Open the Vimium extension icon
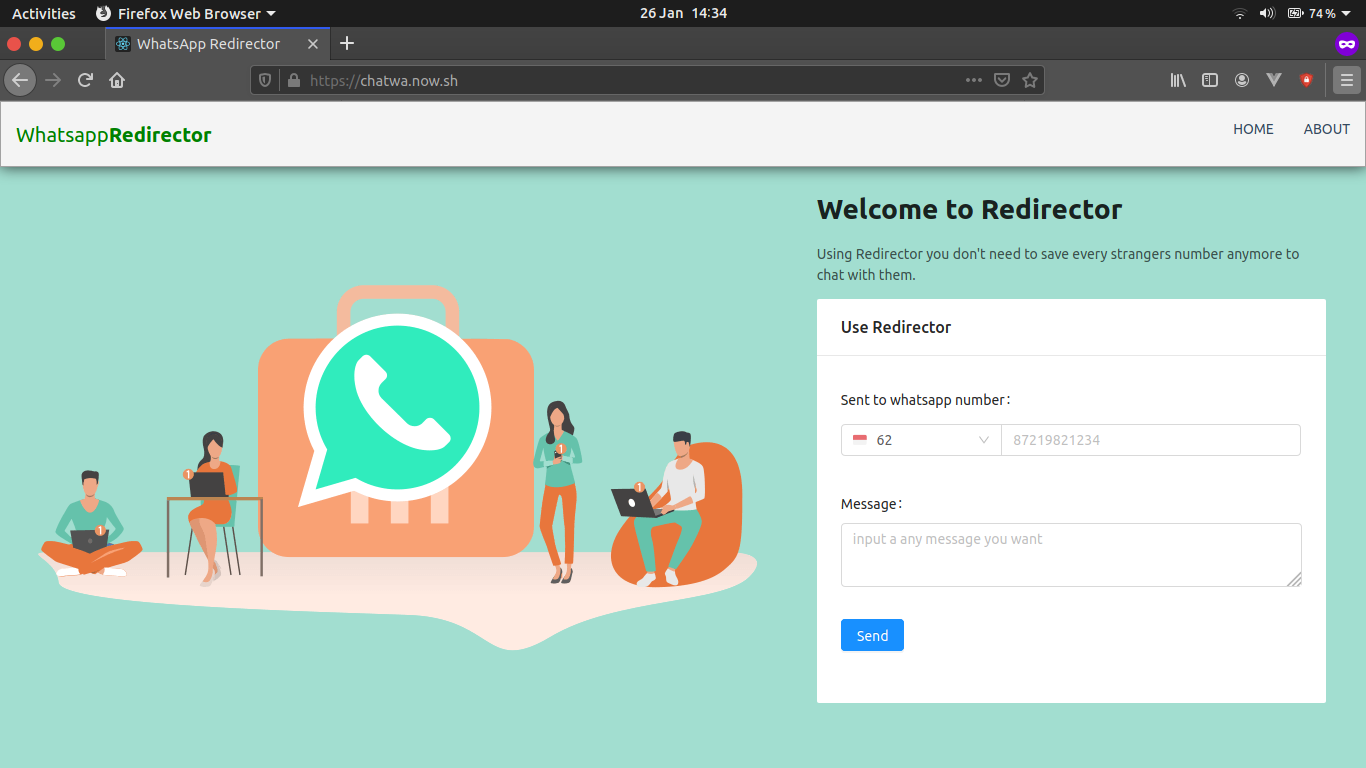Viewport: 1366px width, 768px height. [1274, 79]
